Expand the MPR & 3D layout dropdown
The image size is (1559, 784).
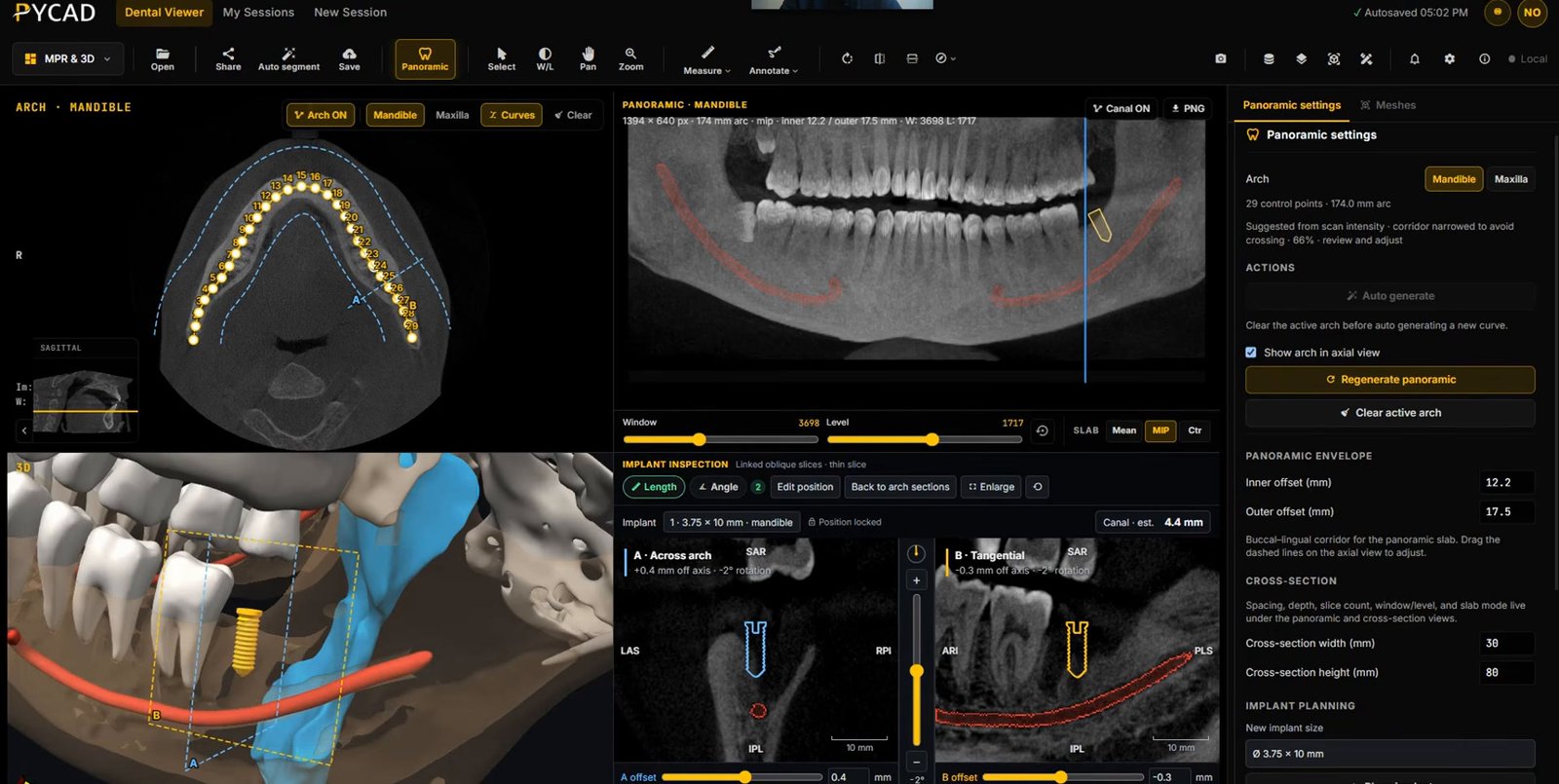[68, 58]
